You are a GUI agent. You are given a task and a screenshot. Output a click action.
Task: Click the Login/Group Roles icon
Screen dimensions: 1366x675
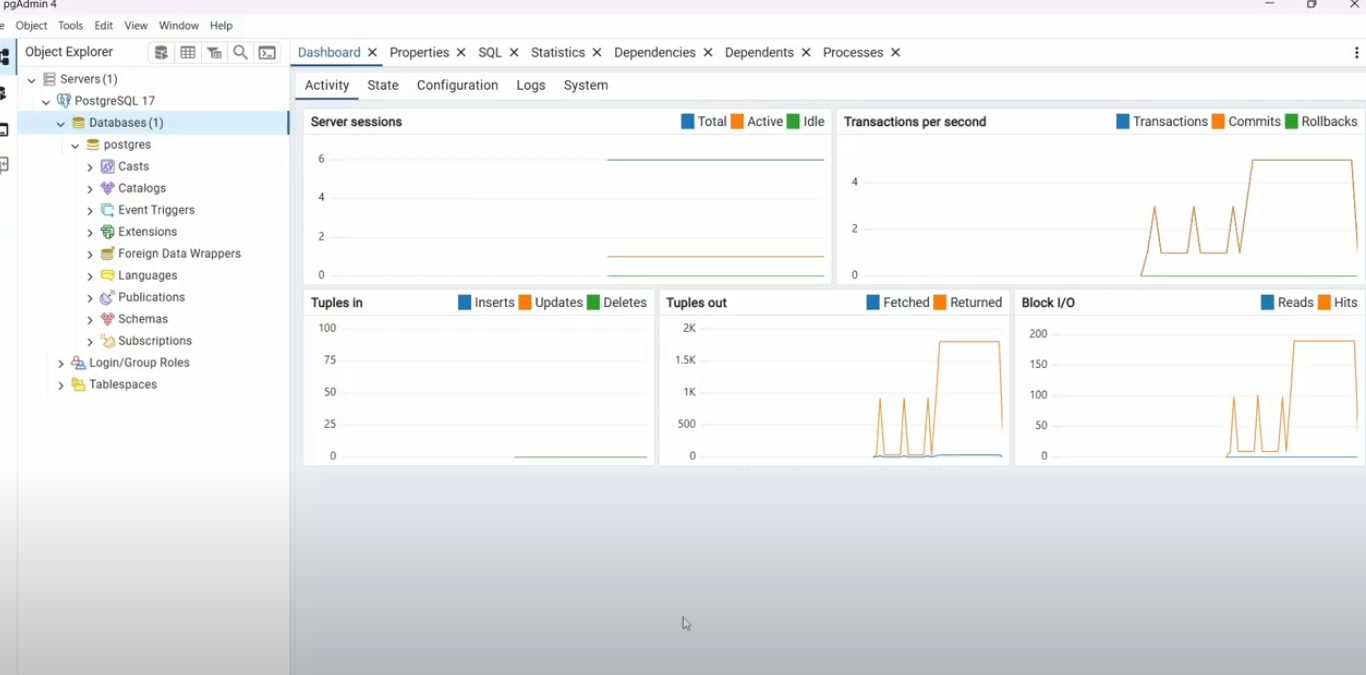(78, 363)
